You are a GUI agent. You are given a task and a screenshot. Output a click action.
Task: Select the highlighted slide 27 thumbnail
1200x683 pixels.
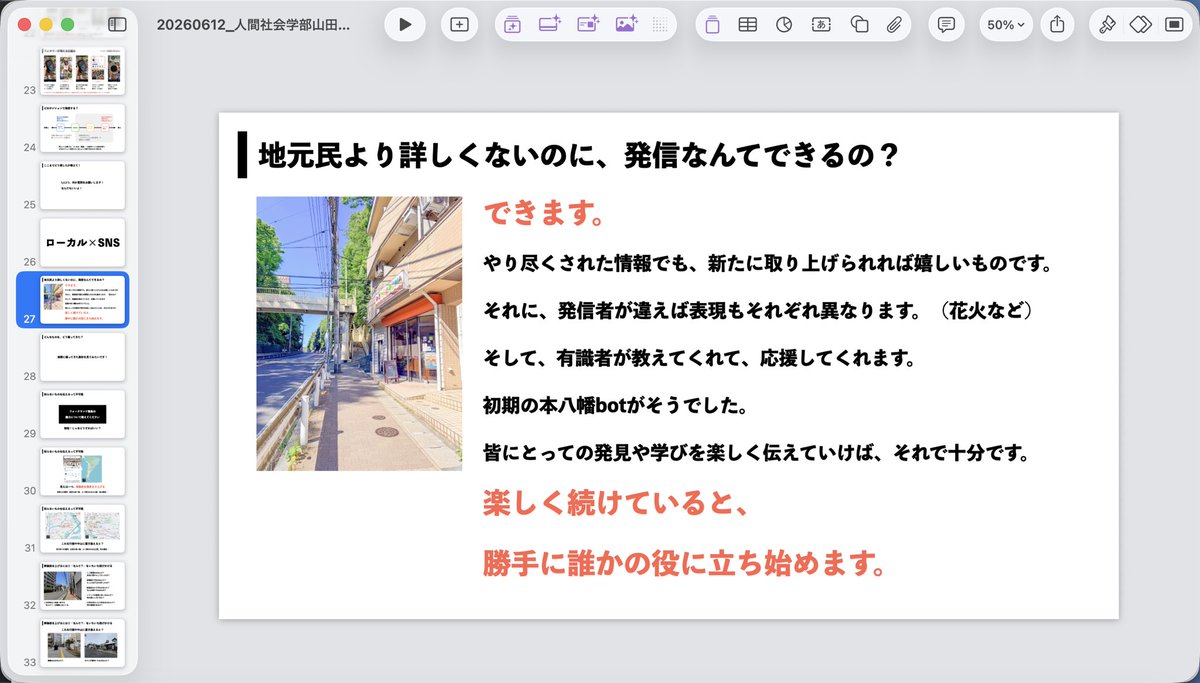tap(83, 299)
